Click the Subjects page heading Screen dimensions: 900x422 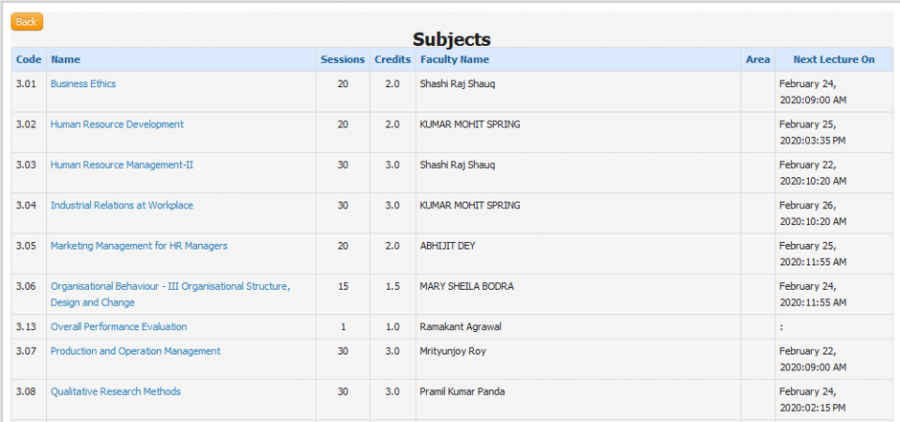point(452,40)
